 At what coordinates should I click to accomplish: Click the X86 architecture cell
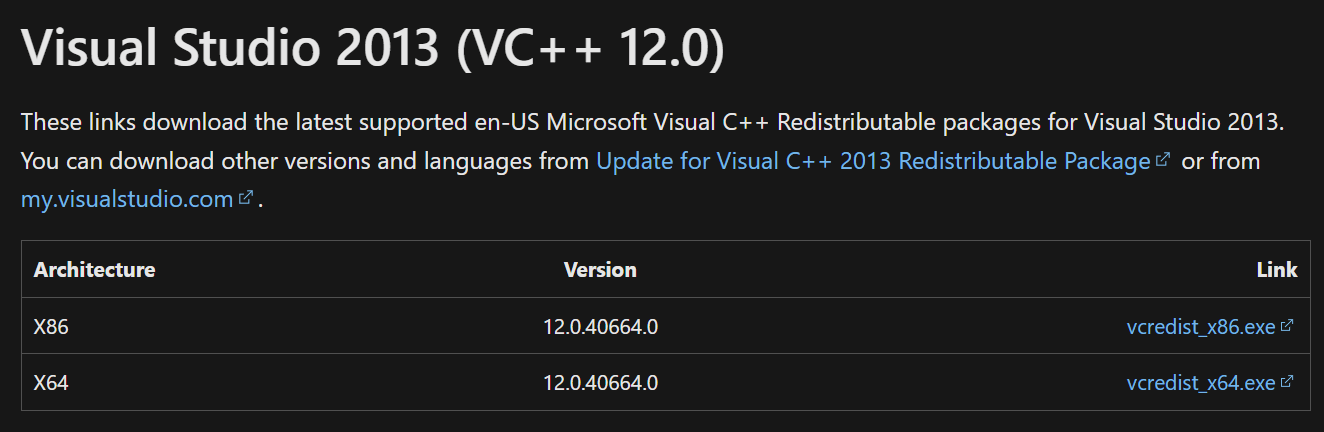point(51,326)
